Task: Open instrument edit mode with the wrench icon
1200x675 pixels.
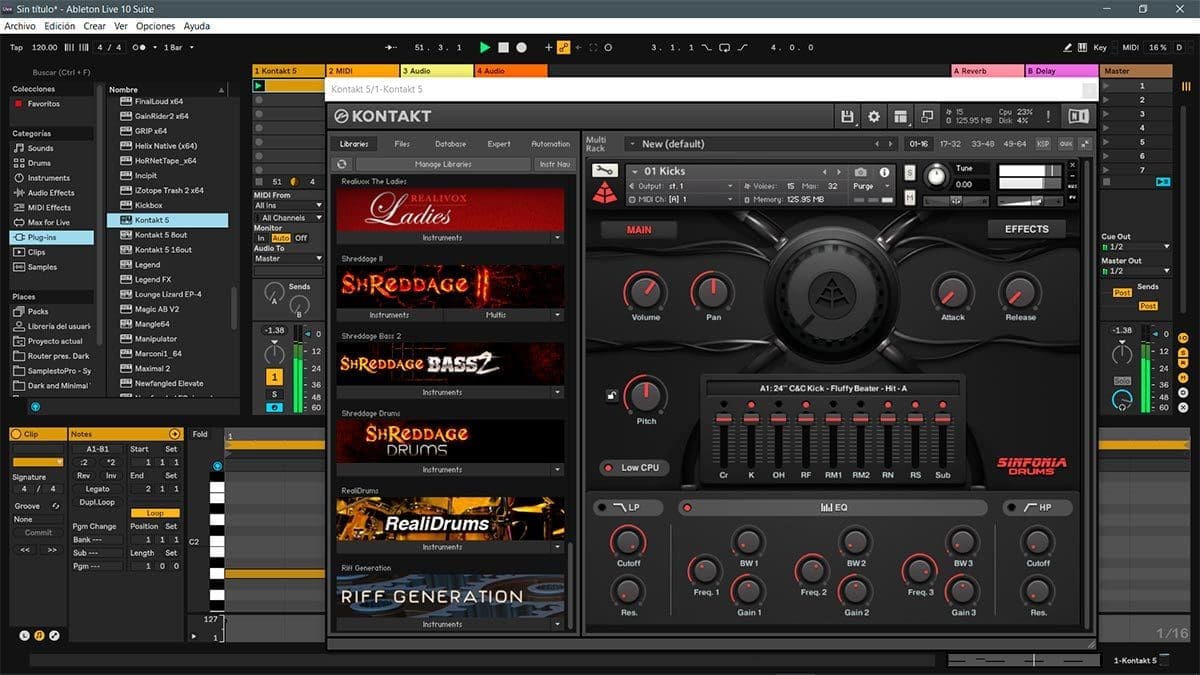Action: click(x=604, y=171)
